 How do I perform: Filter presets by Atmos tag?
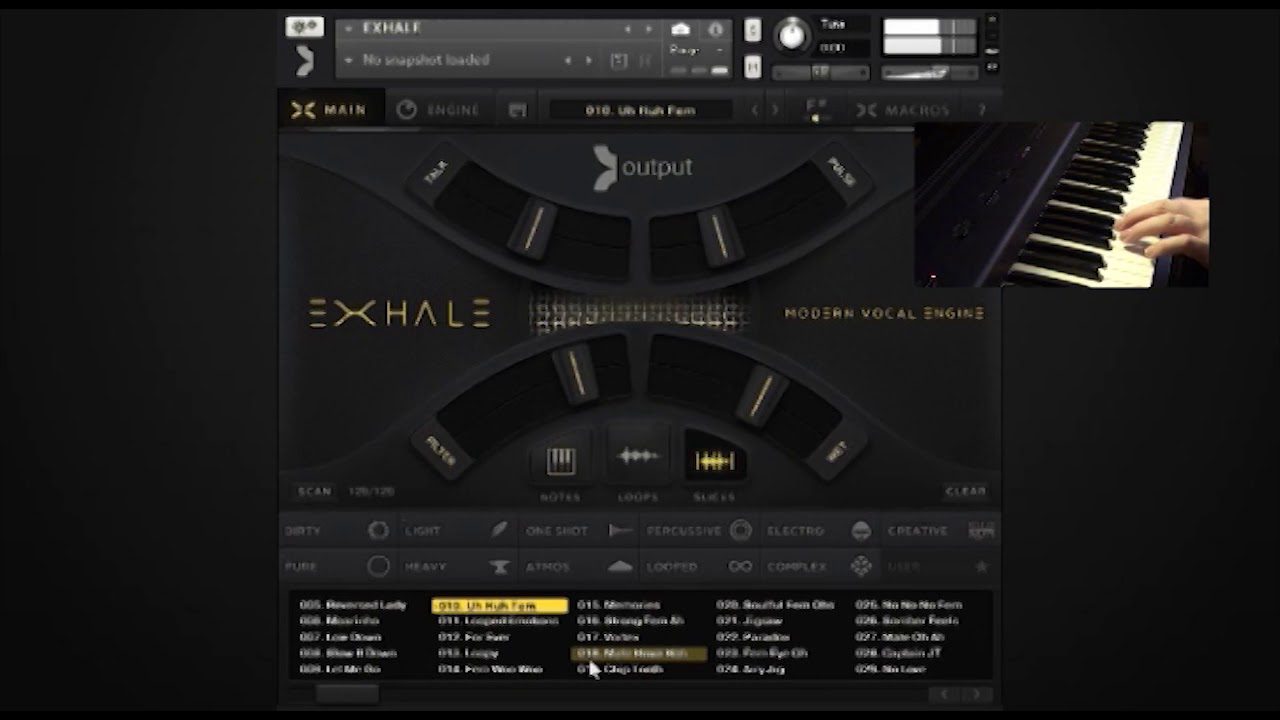pyautogui.click(x=579, y=567)
